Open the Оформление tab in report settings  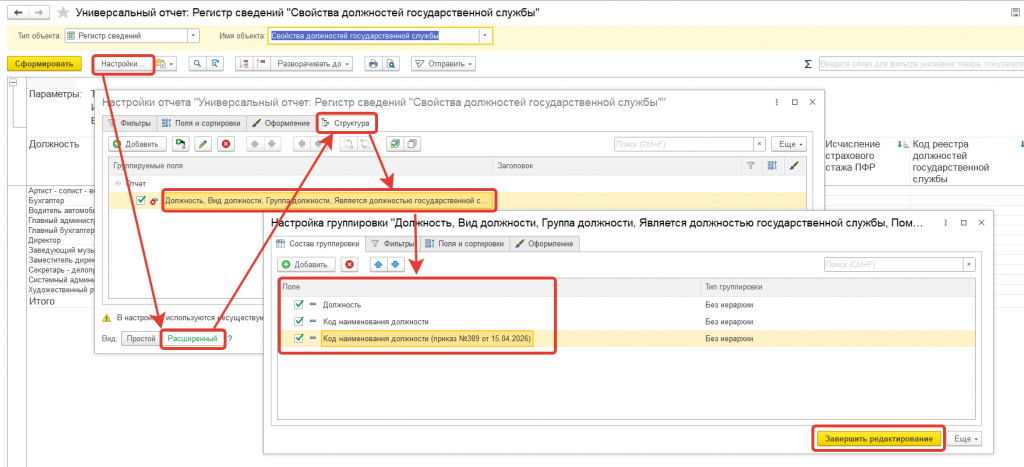[281, 123]
